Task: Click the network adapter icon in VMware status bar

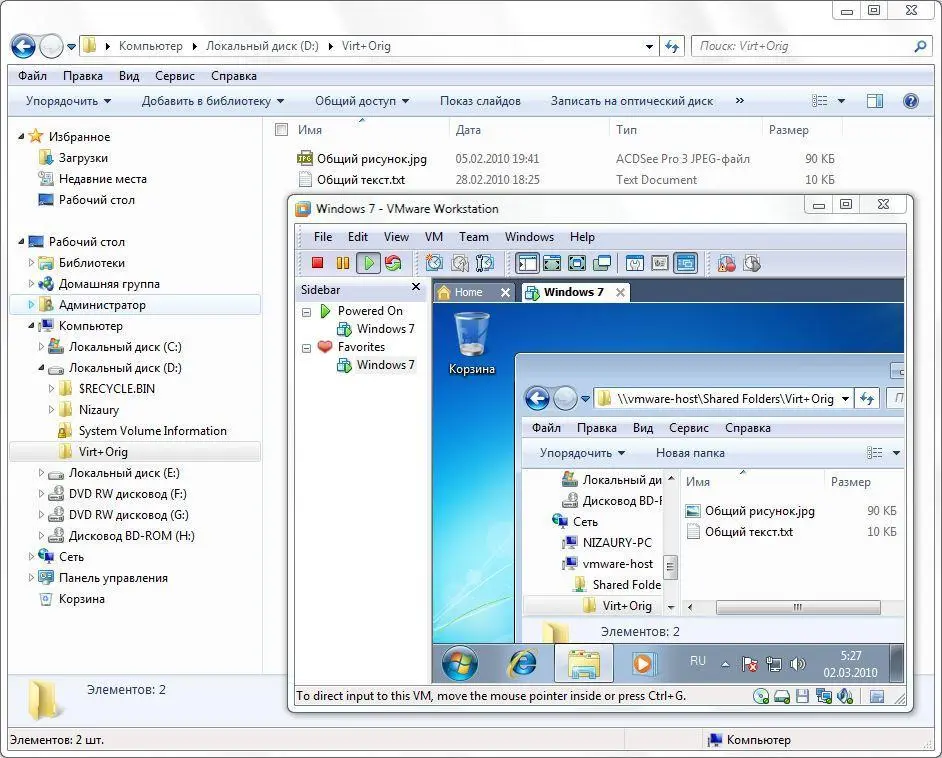Action: [824, 696]
